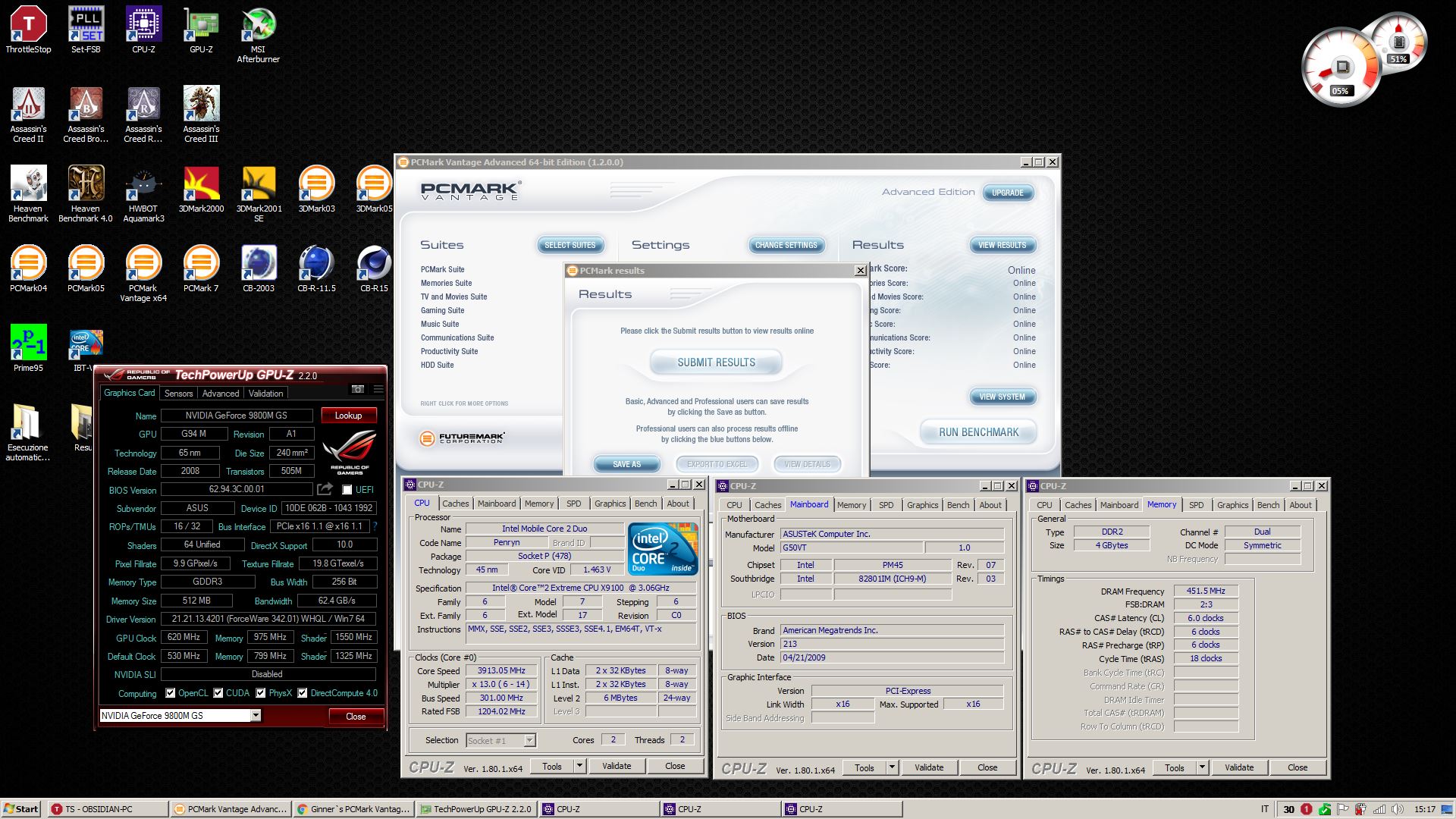Click SUBMIT RESULTS button
The width and height of the screenshot is (1456, 819).
pos(716,362)
